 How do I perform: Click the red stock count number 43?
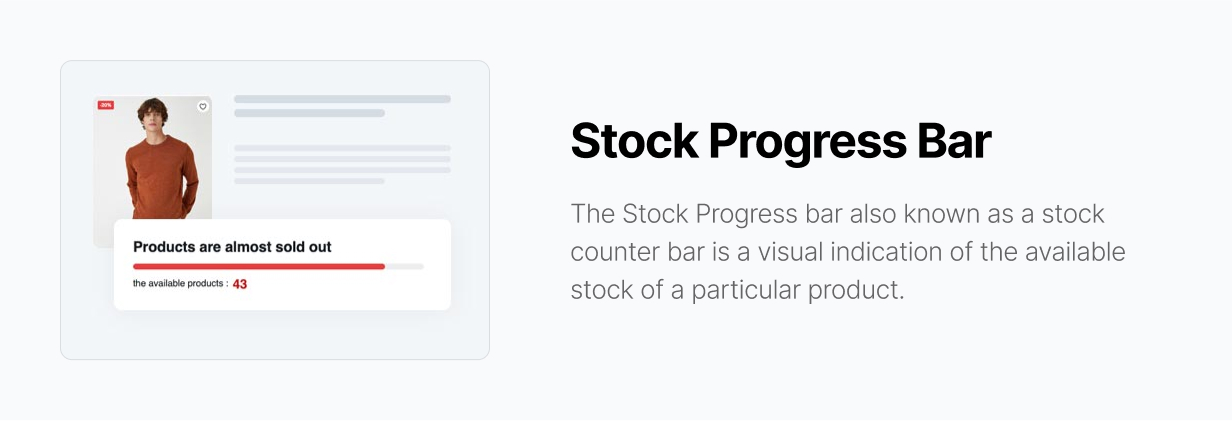(x=240, y=284)
